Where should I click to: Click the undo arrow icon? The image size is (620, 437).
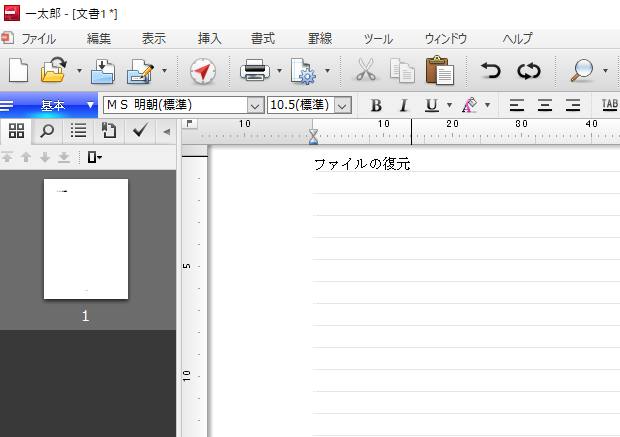(x=490, y=71)
